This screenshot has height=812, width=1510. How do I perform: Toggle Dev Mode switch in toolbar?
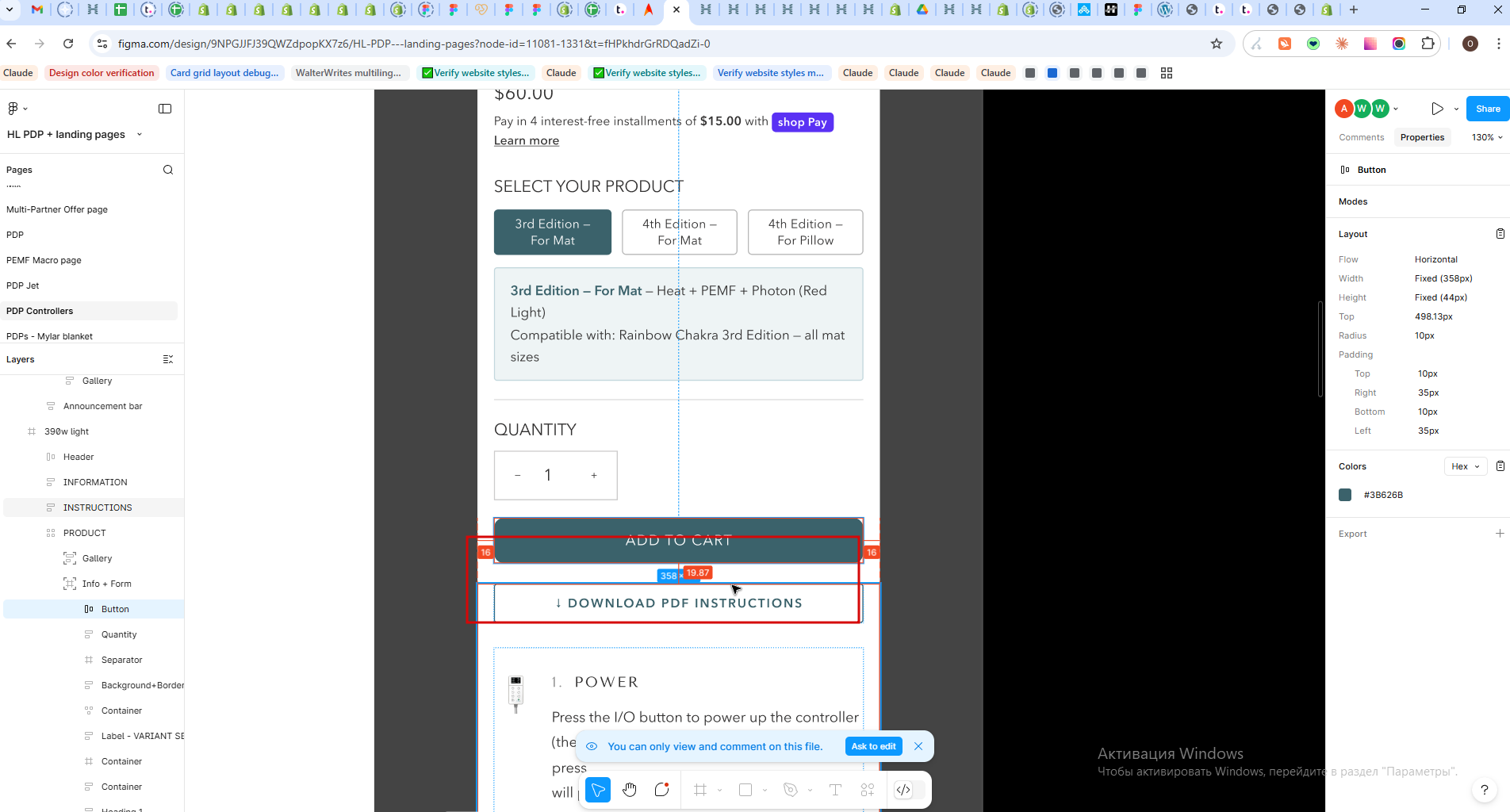coord(910,790)
